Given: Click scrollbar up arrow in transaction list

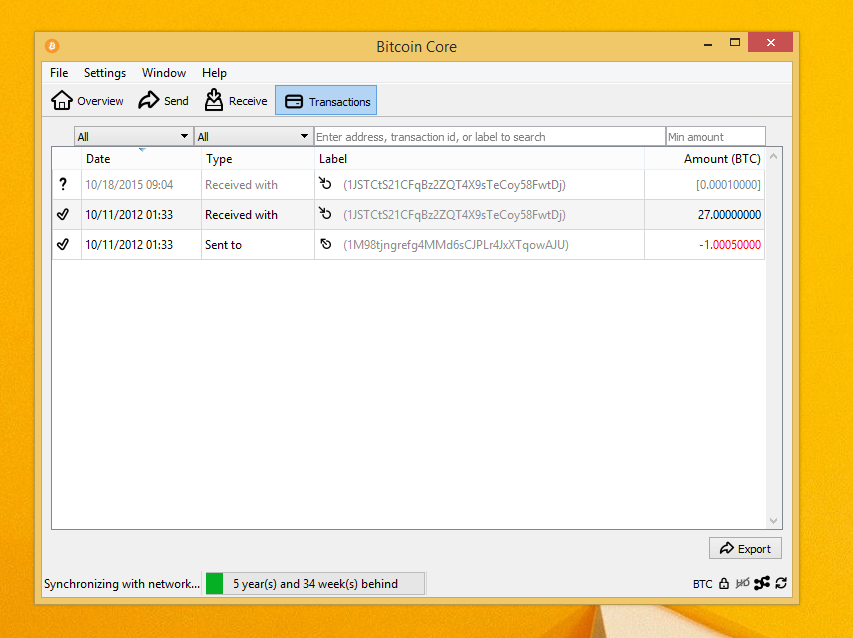Looking at the screenshot, I should [774, 157].
